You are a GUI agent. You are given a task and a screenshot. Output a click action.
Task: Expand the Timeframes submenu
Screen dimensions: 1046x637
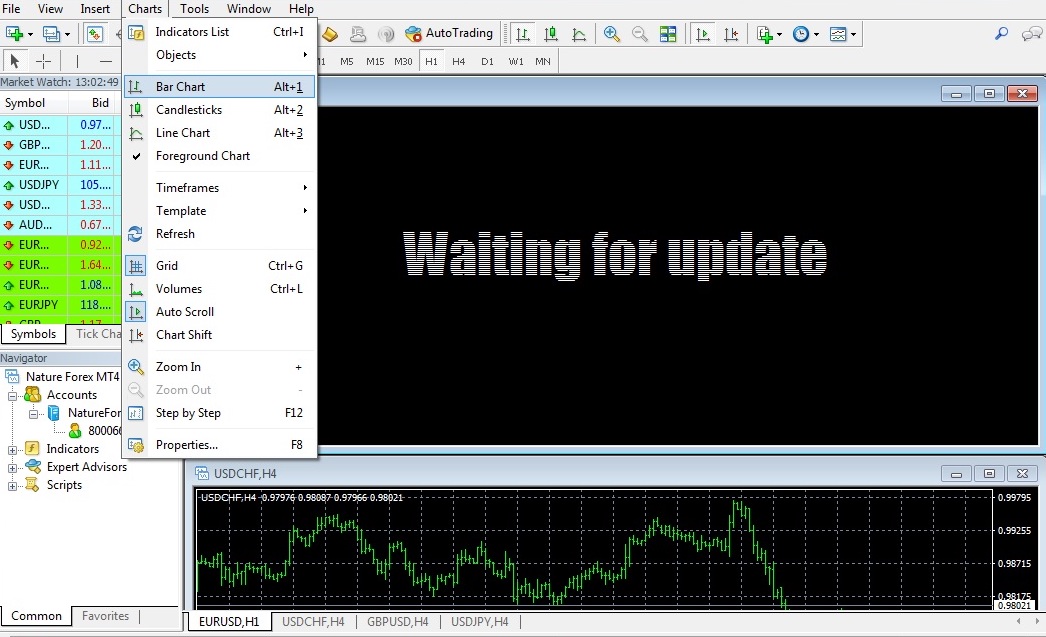click(219, 187)
